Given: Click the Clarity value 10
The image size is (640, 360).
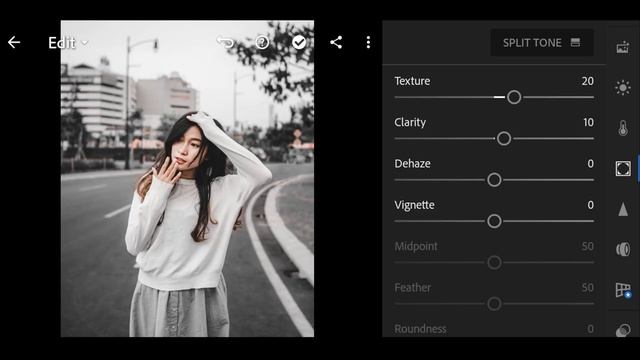Looking at the screenshot, I should pos(588,122).
